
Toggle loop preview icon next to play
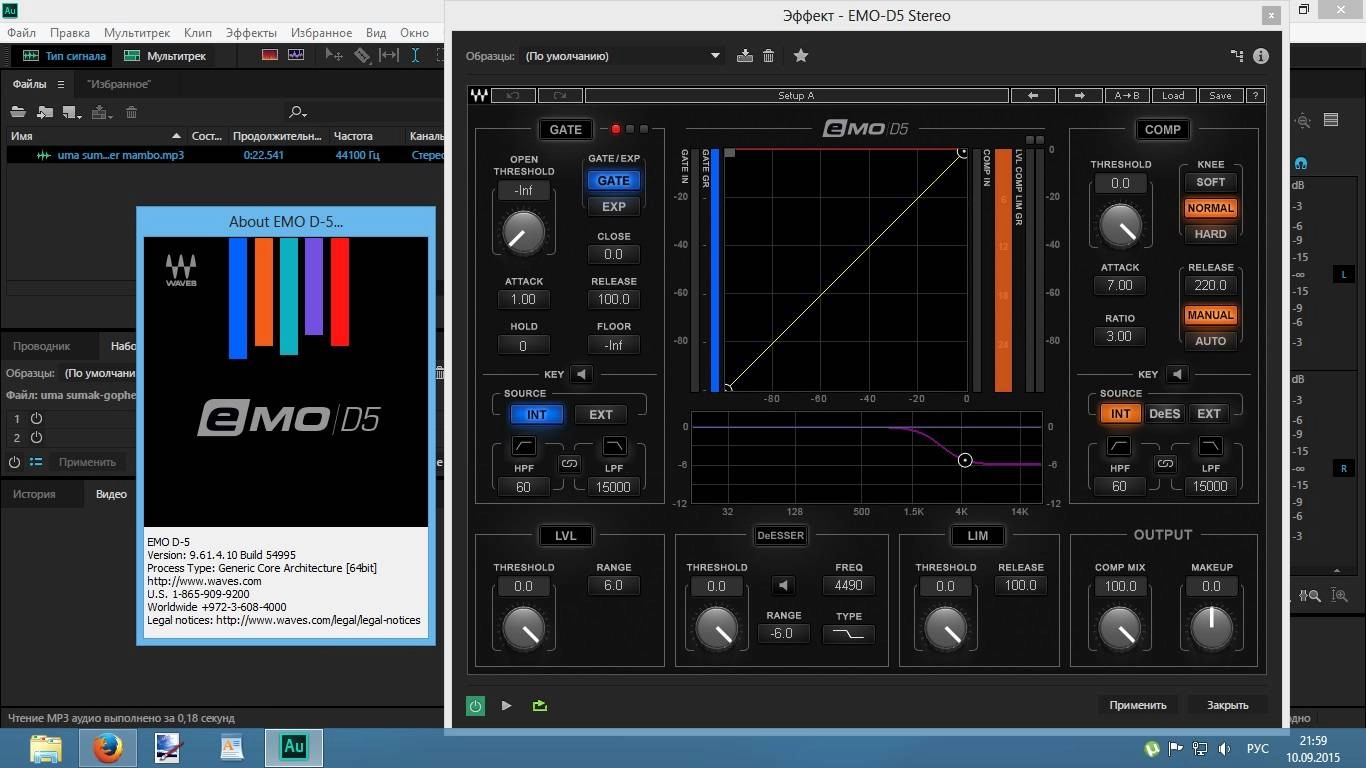click(x=540, y=705)
